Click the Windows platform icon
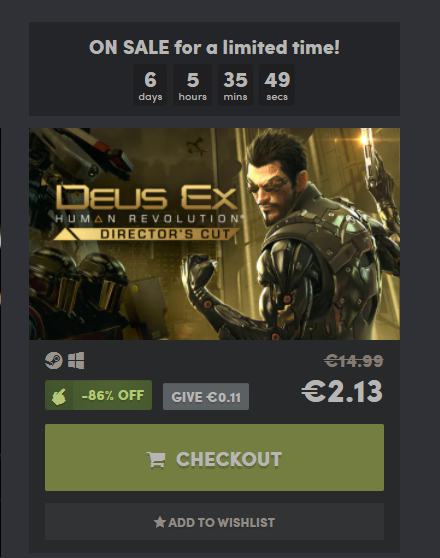This screenshot has width=440, height=558. (76, 360)
